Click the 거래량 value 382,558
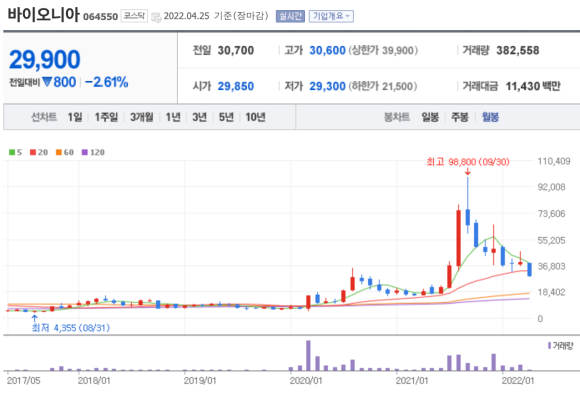The width and height of the screenshot is (580, 393). point(517,50)
